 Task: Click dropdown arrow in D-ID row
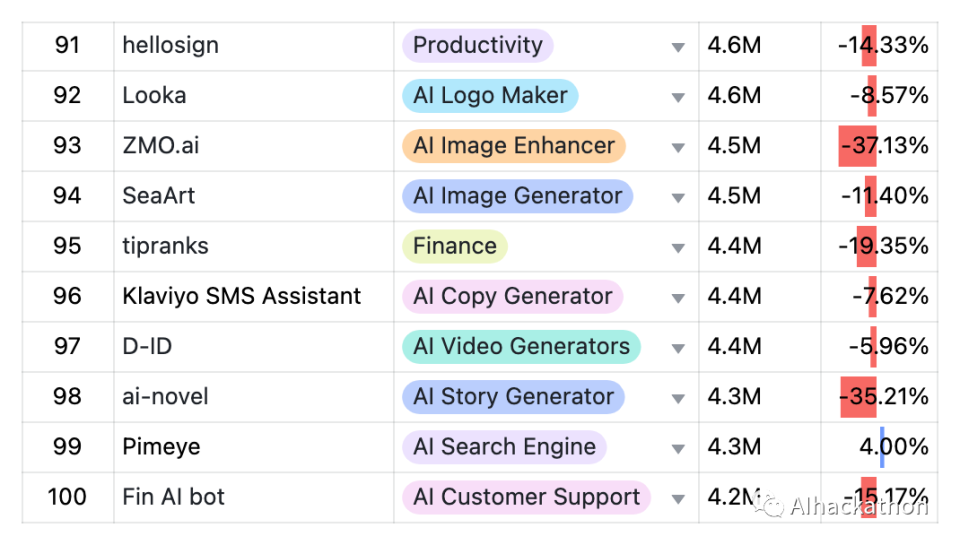(x=678, y=348)
